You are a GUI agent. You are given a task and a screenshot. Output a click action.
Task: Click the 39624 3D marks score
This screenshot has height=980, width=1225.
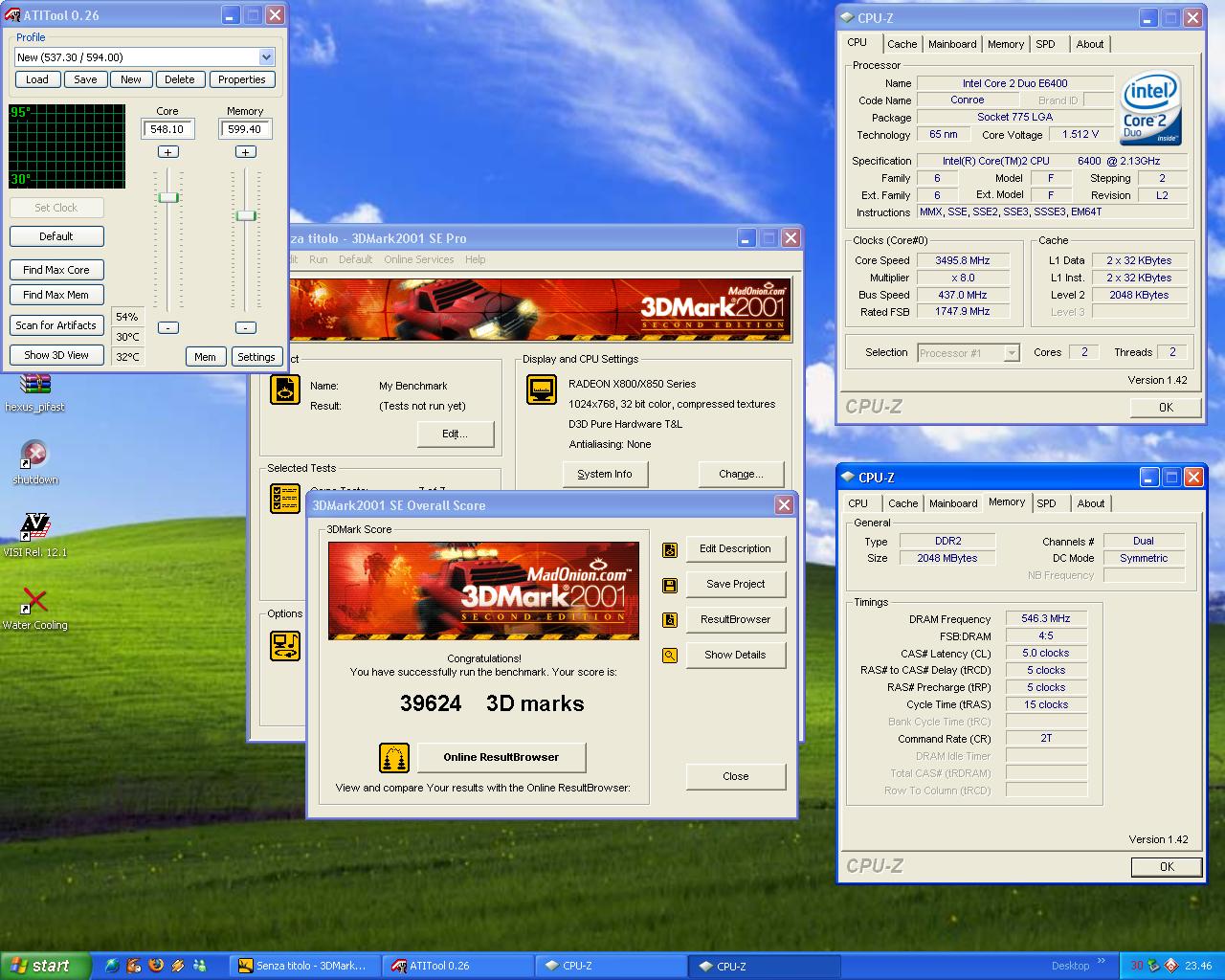point(492,703)
